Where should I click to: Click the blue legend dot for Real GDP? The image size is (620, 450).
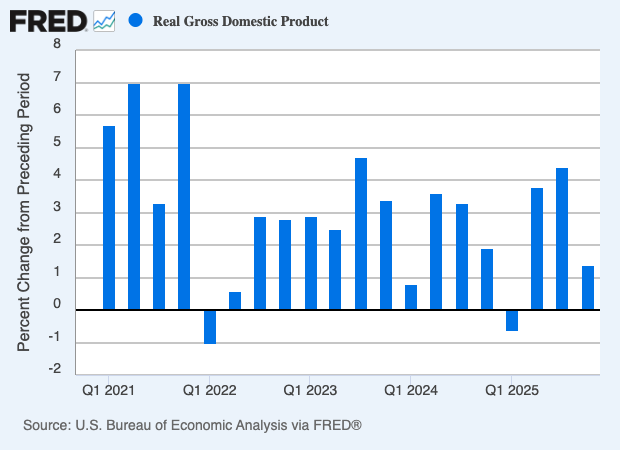tap(136, 20)
